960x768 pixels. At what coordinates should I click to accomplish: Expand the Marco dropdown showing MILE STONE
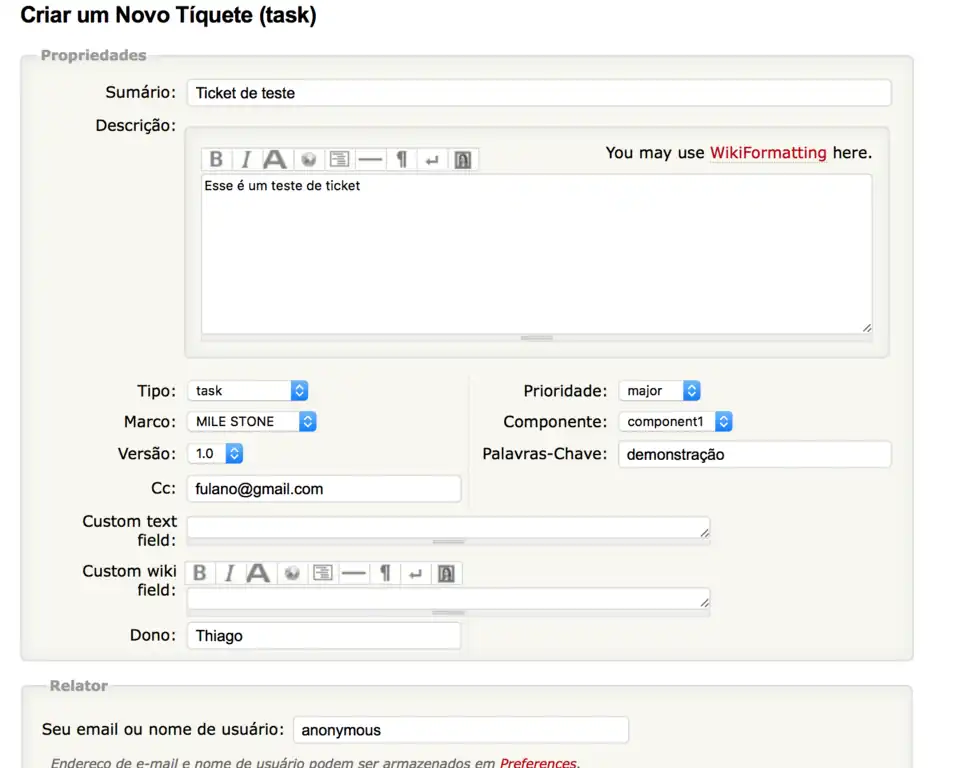pos(251,422)
